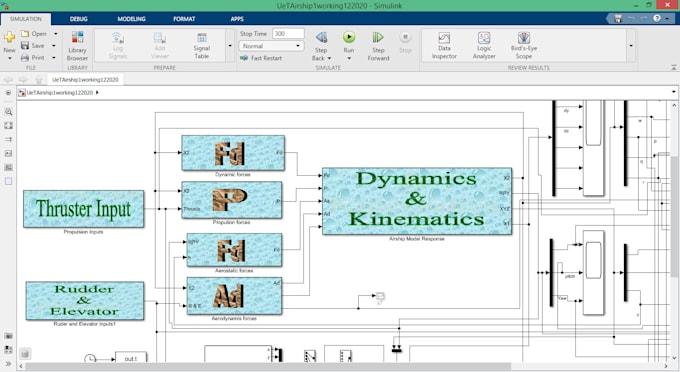This screenshot has width=680, height=372.
Task: Switch to the MODELING tab
Action: click(x=131, y=19)
